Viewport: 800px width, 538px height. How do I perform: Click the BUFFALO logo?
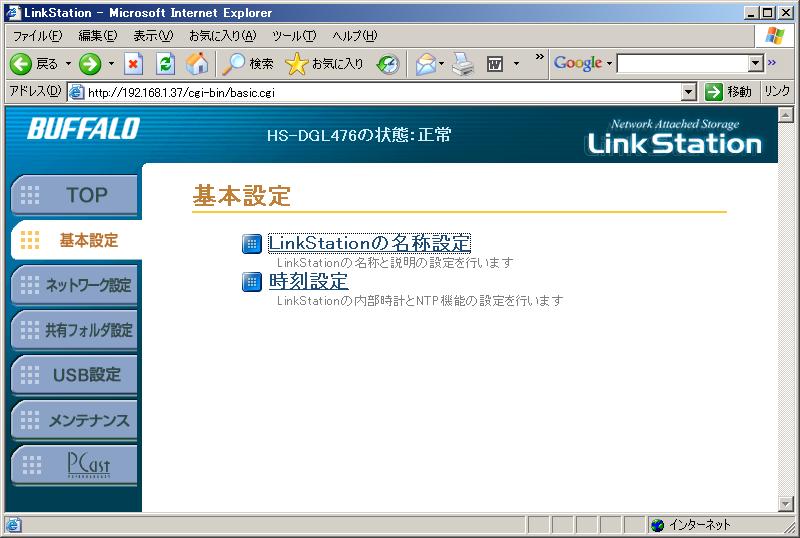point(83,129)
